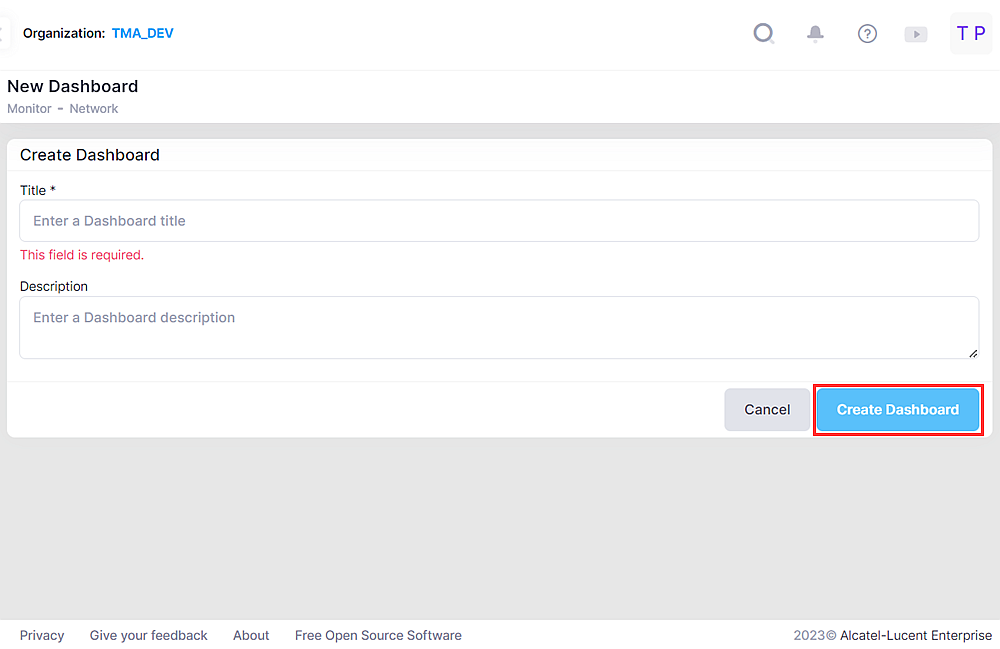Click into the Dashboard description textarea
Image resolution: width=1000 pixels, height=649 pixels.
point(498,326)
